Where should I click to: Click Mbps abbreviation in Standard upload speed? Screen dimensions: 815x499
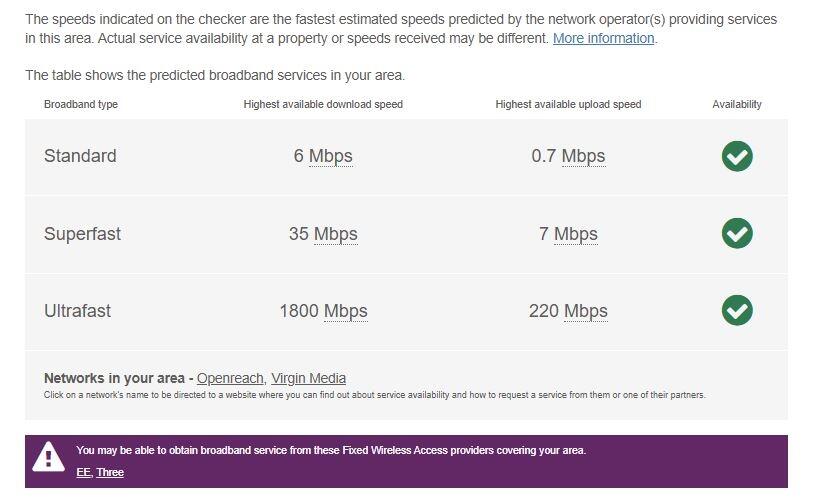[583, 156]
